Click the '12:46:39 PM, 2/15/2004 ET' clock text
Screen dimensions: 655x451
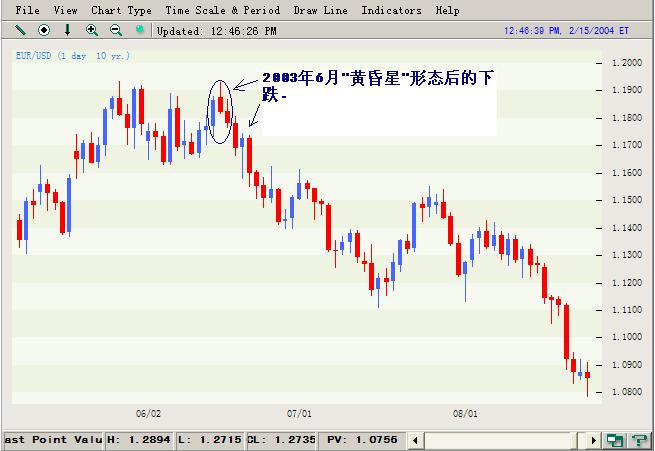(566, 30)
